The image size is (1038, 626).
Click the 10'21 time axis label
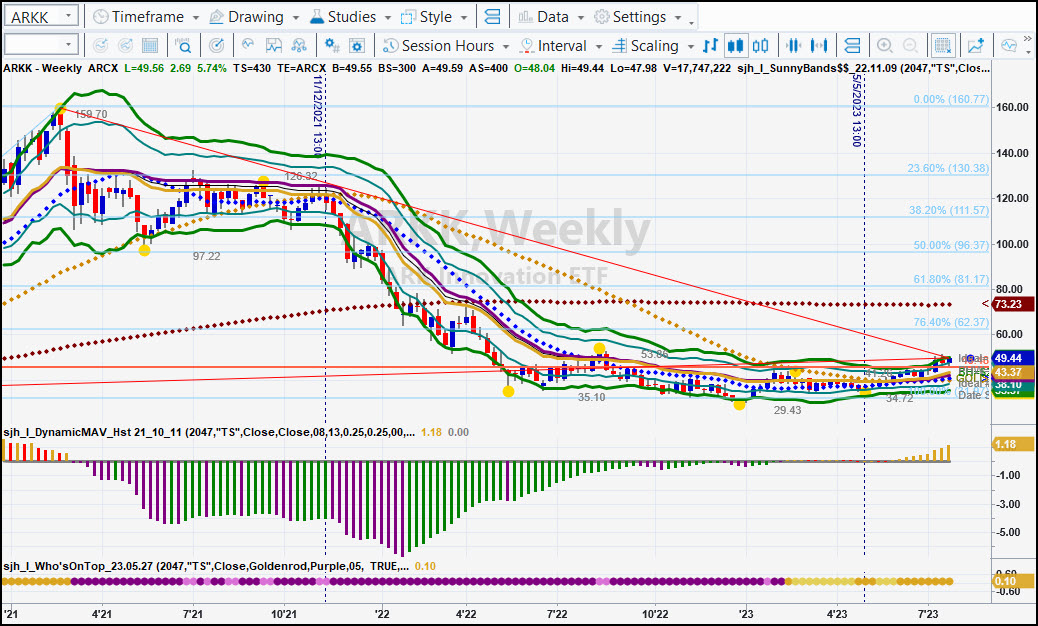pyautogui.click(x=283, y=614)
